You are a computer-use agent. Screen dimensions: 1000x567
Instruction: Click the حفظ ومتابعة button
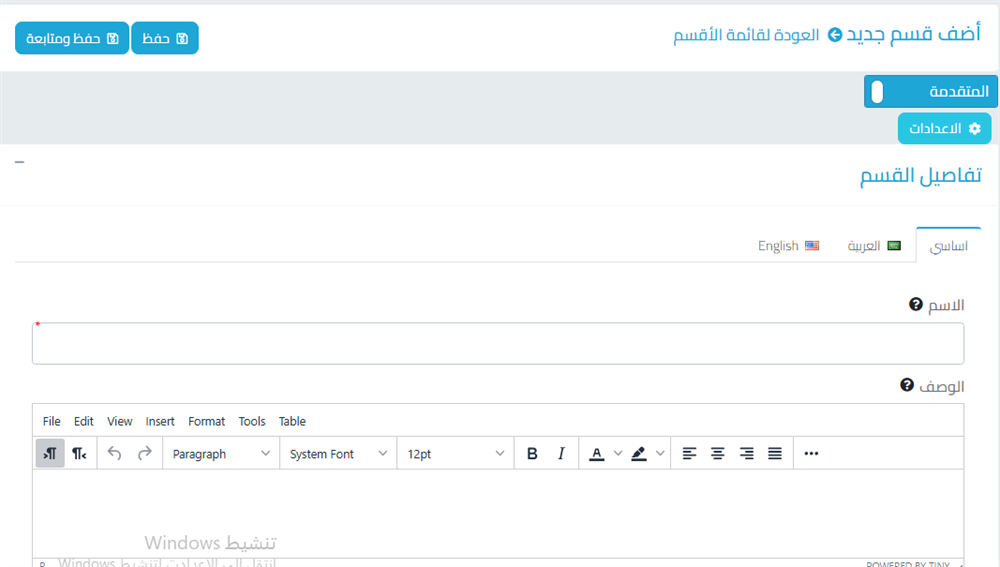[72, 38]
